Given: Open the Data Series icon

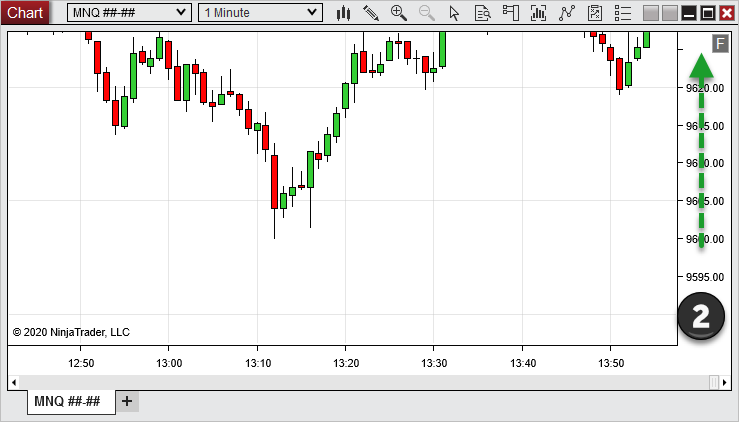Looking at the screenshot, I should pyautogui.click(x=539, y=13).
